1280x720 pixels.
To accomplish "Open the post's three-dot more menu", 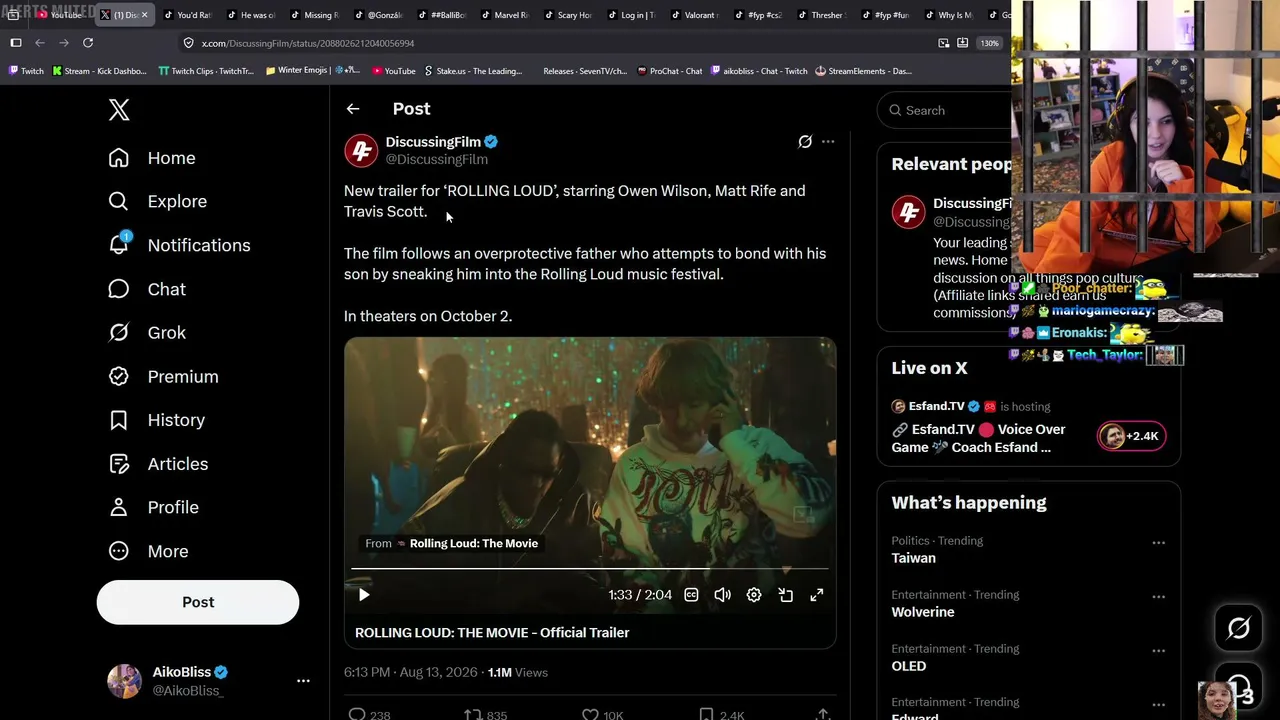I will (x=828, y=142).
